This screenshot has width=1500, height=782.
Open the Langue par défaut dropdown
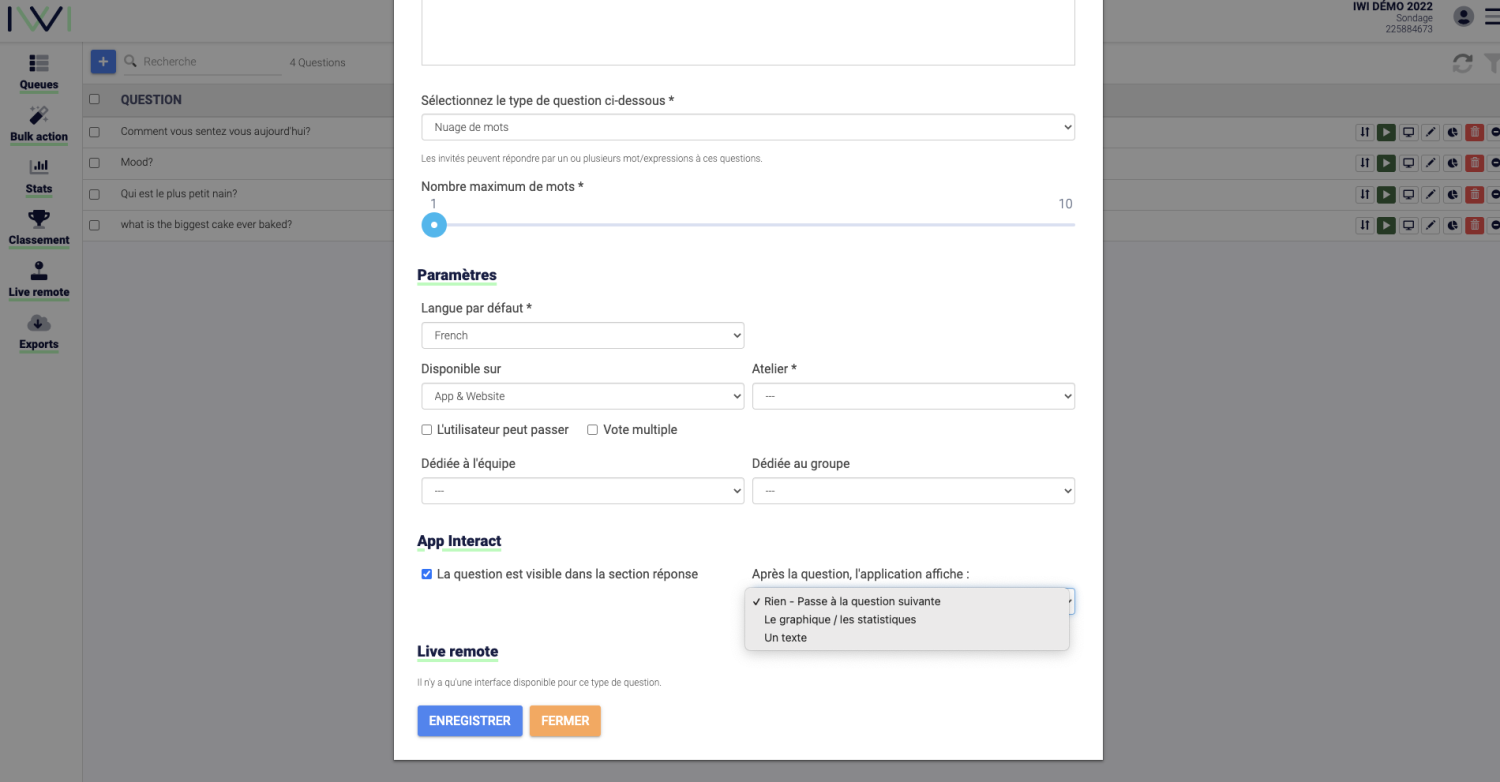583,336
